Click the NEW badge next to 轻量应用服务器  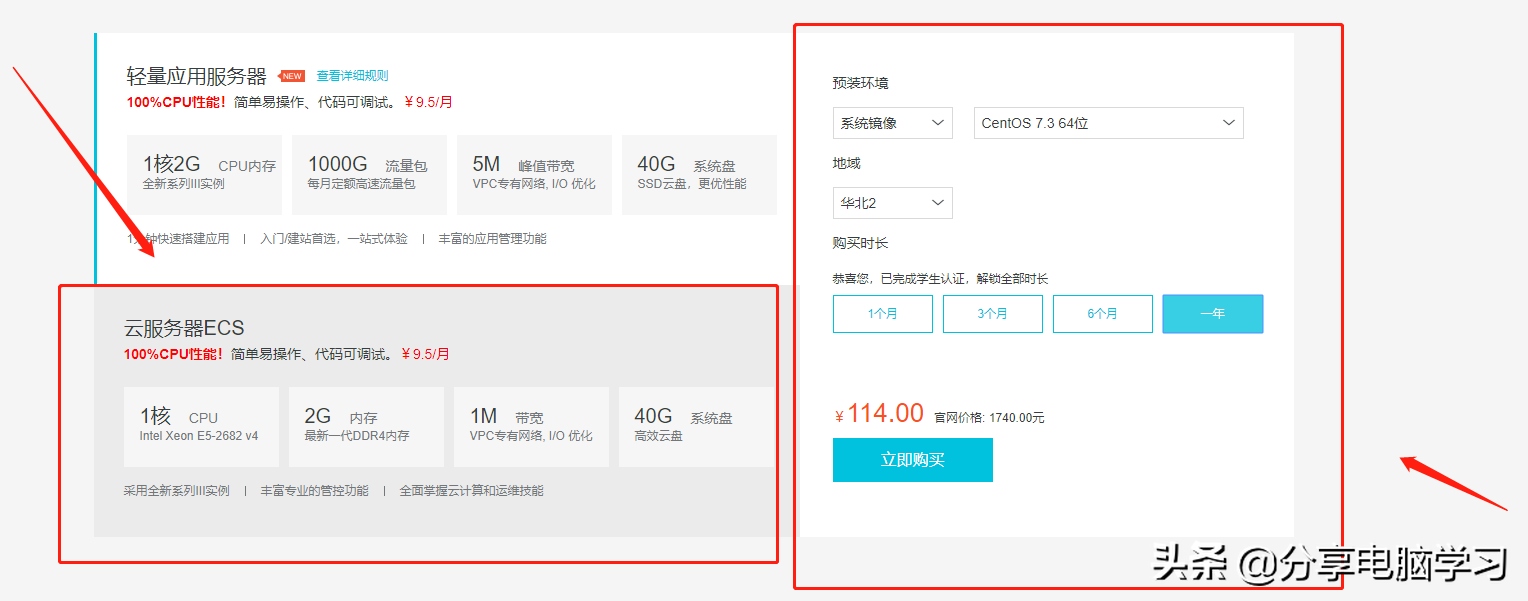291,75
